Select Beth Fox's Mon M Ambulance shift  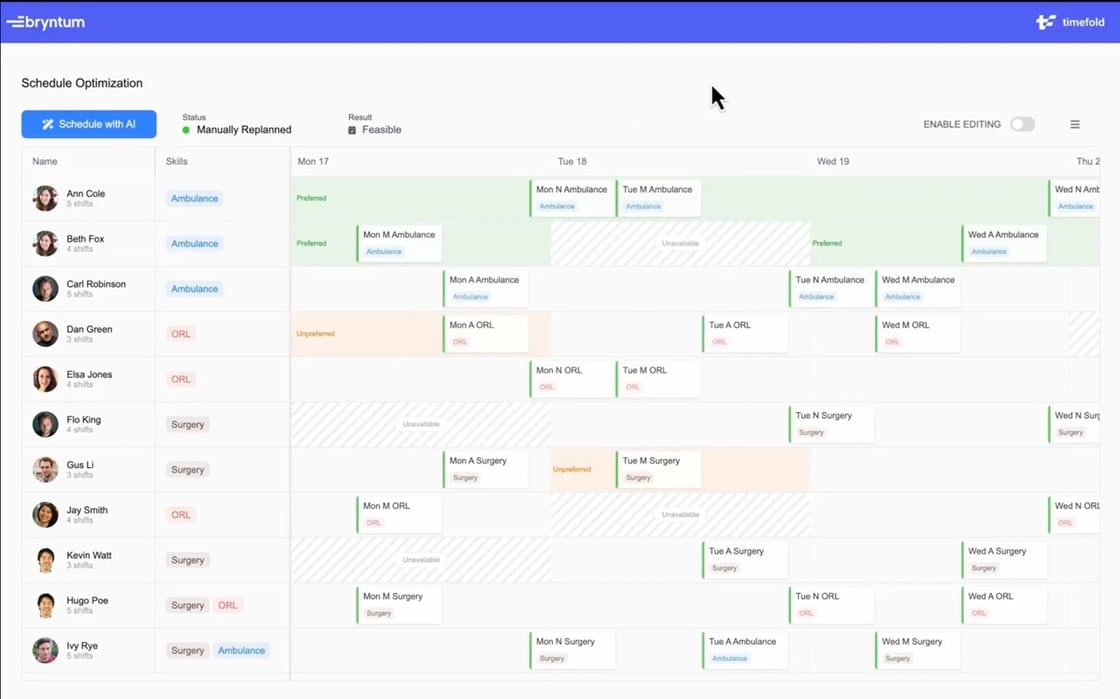pos(399,243)
